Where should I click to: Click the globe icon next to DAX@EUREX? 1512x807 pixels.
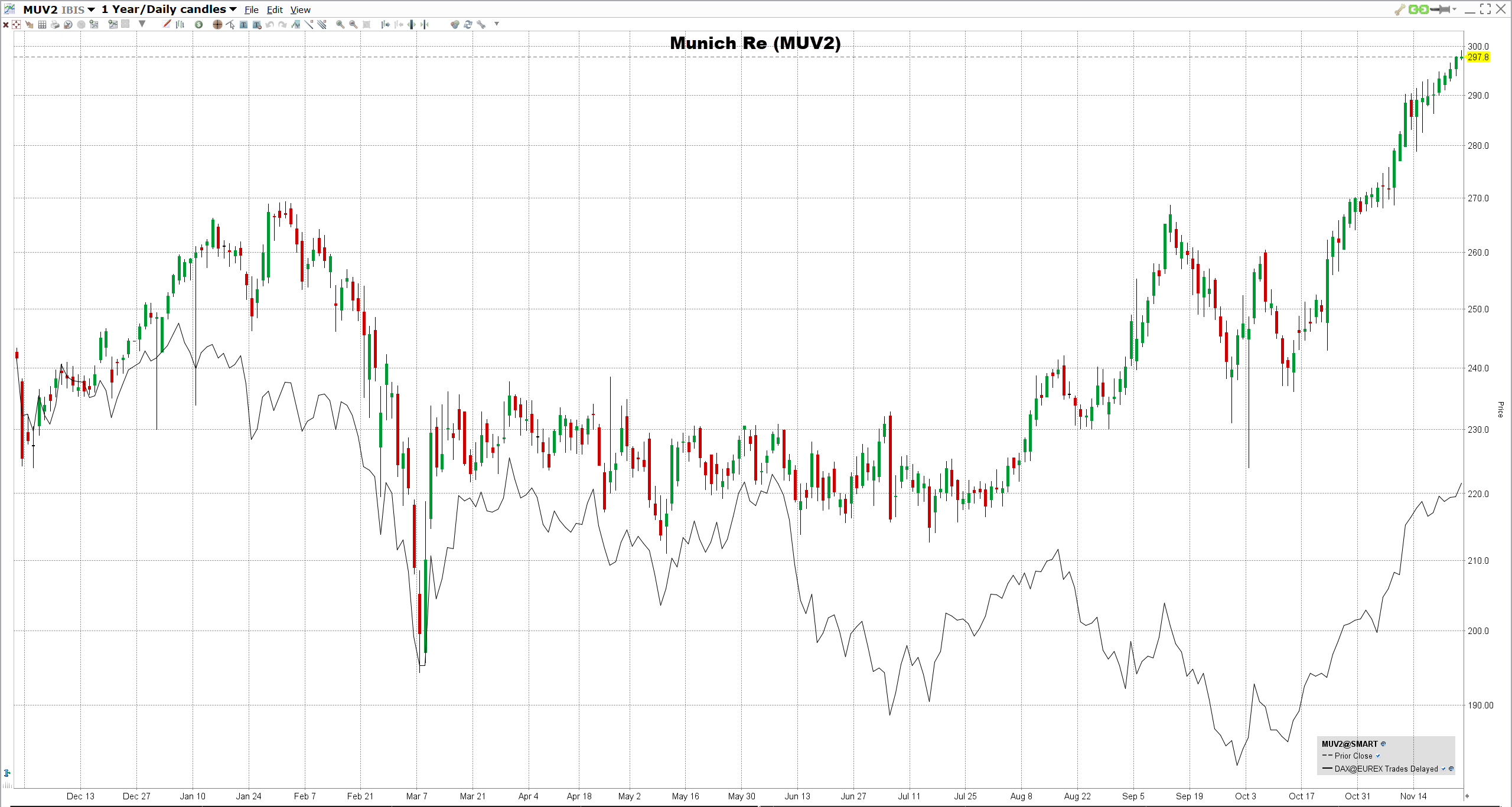click(x=1451, y=769)
